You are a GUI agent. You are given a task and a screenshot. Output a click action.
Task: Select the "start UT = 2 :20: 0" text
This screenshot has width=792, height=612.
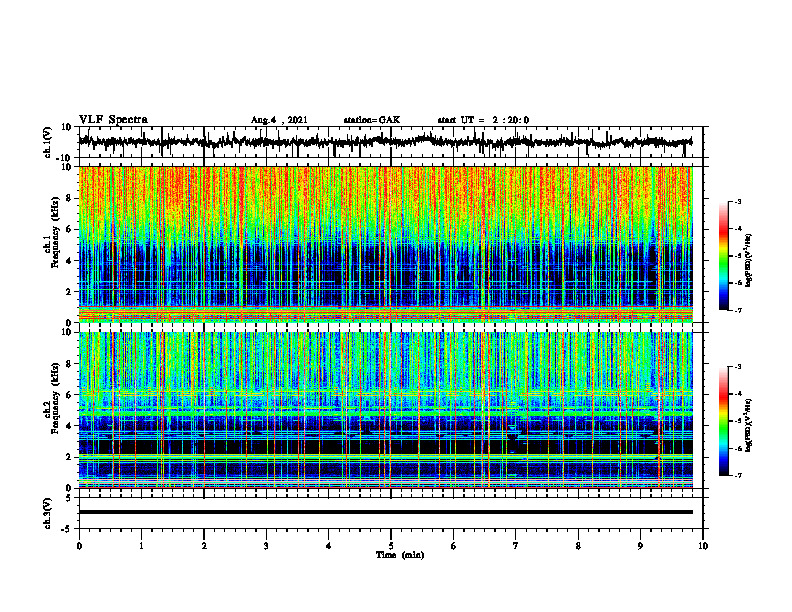click(x=483, y=120)
